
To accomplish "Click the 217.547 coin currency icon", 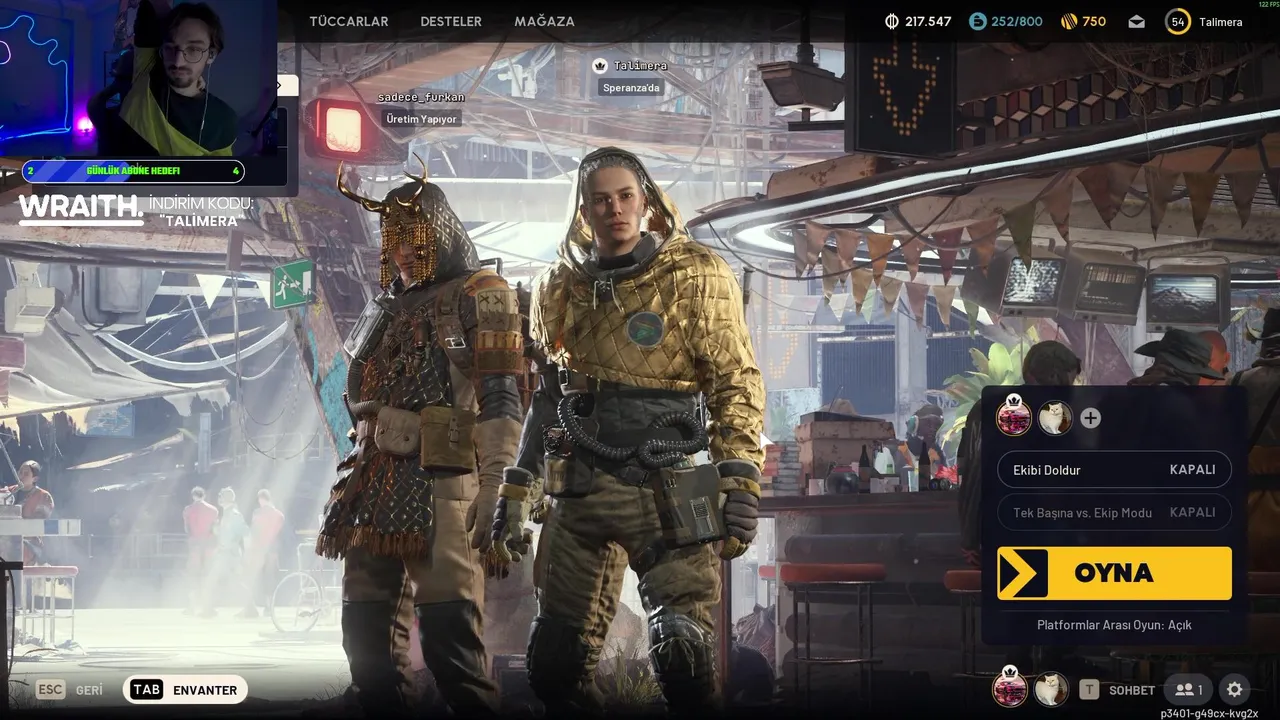I will (x=892, y=21).
